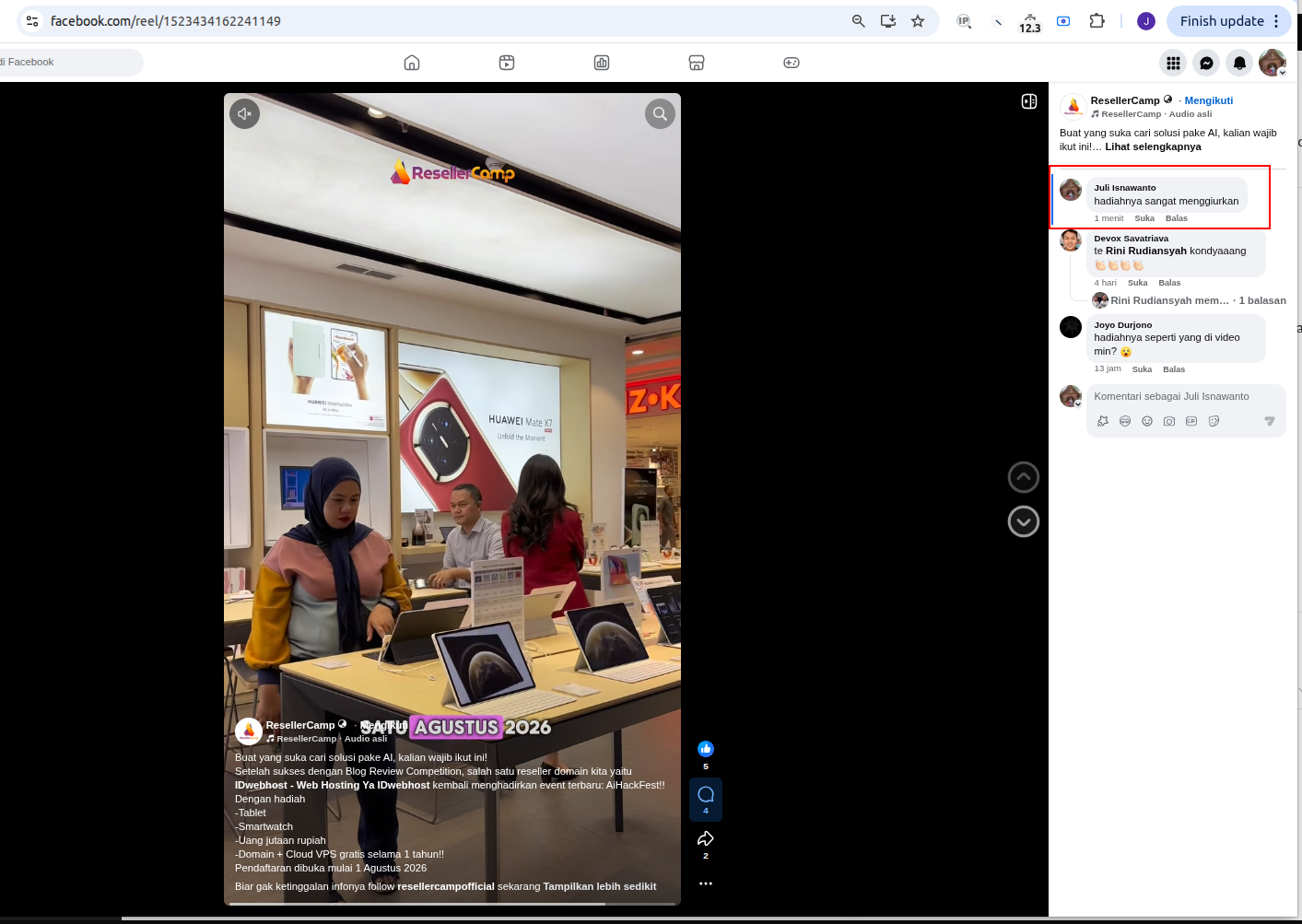Image resolution: width=1302 pixels, height=924 pixels.
Task: Go to the Facebook Home tab
Action: point(412,63)
